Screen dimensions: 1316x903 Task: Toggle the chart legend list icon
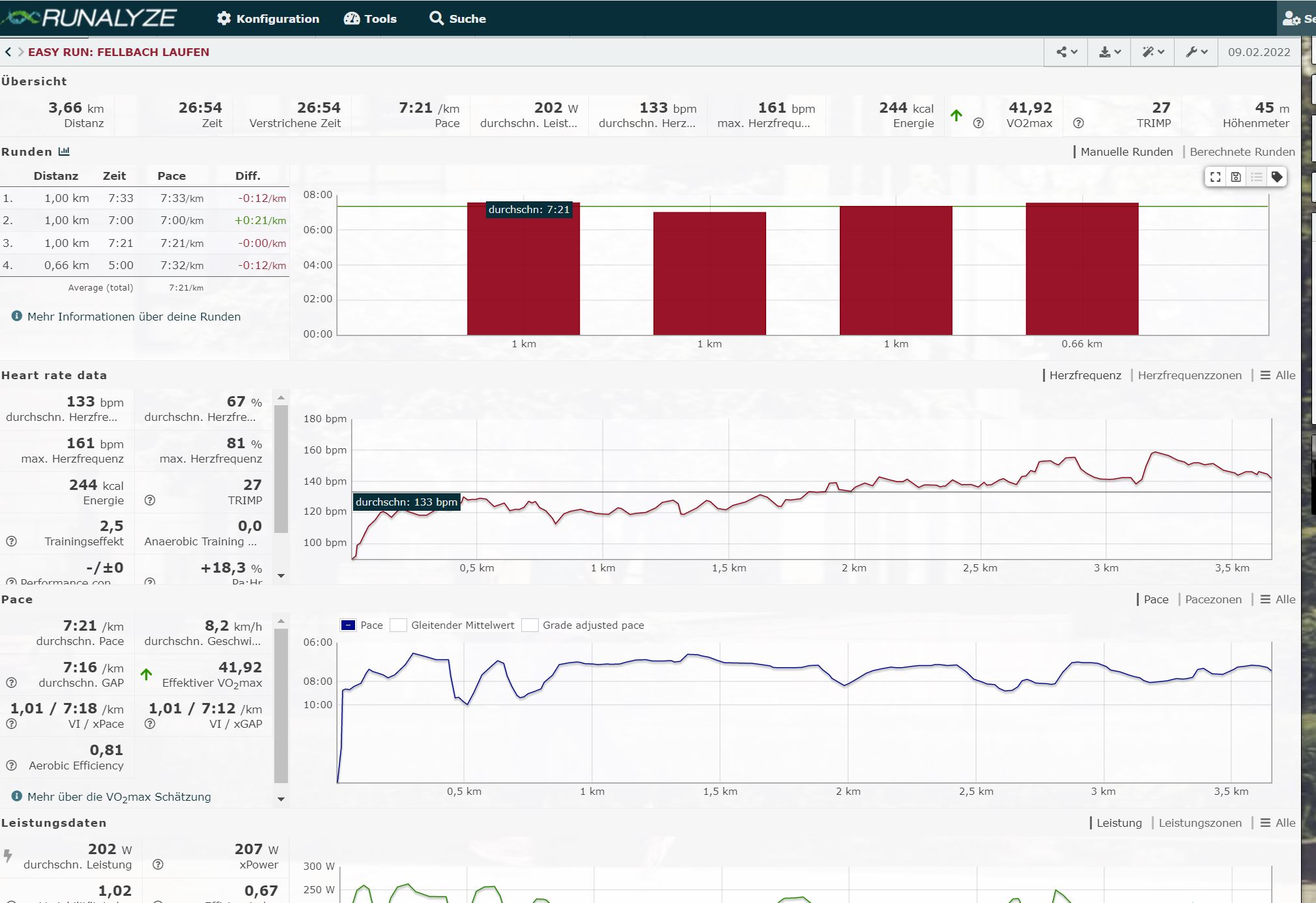point(1257,177)
